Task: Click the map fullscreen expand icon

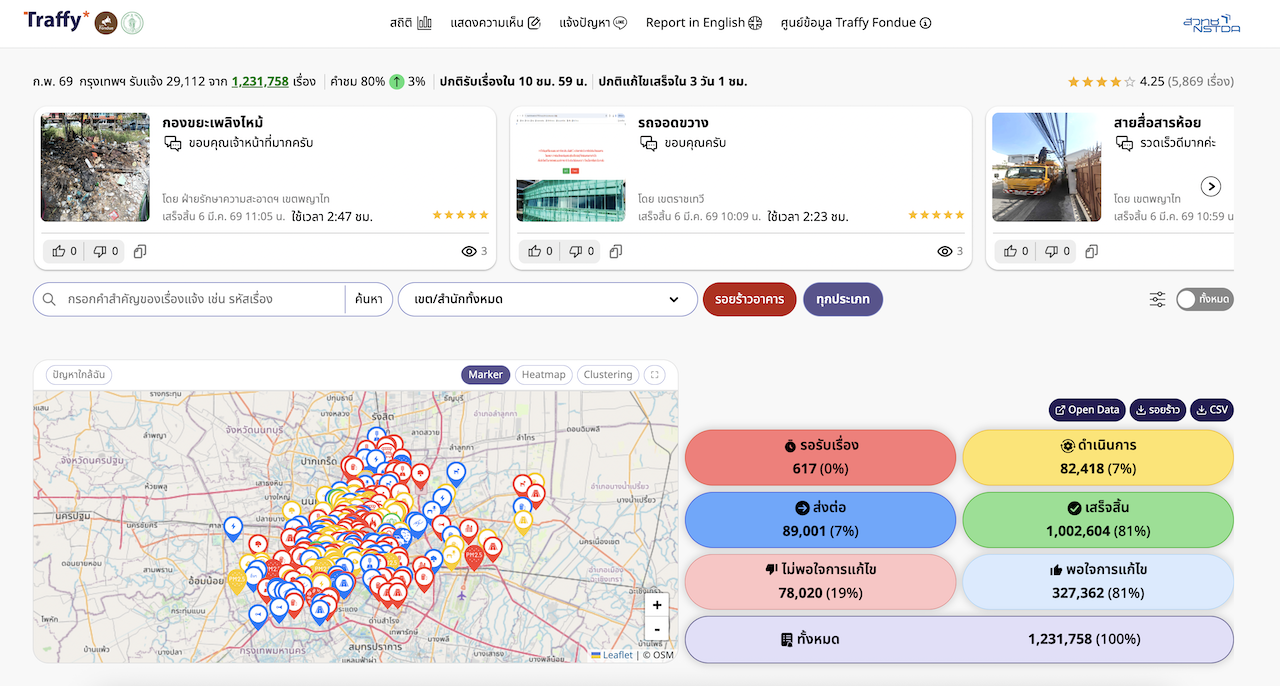Action: click(x=655, y=375)
